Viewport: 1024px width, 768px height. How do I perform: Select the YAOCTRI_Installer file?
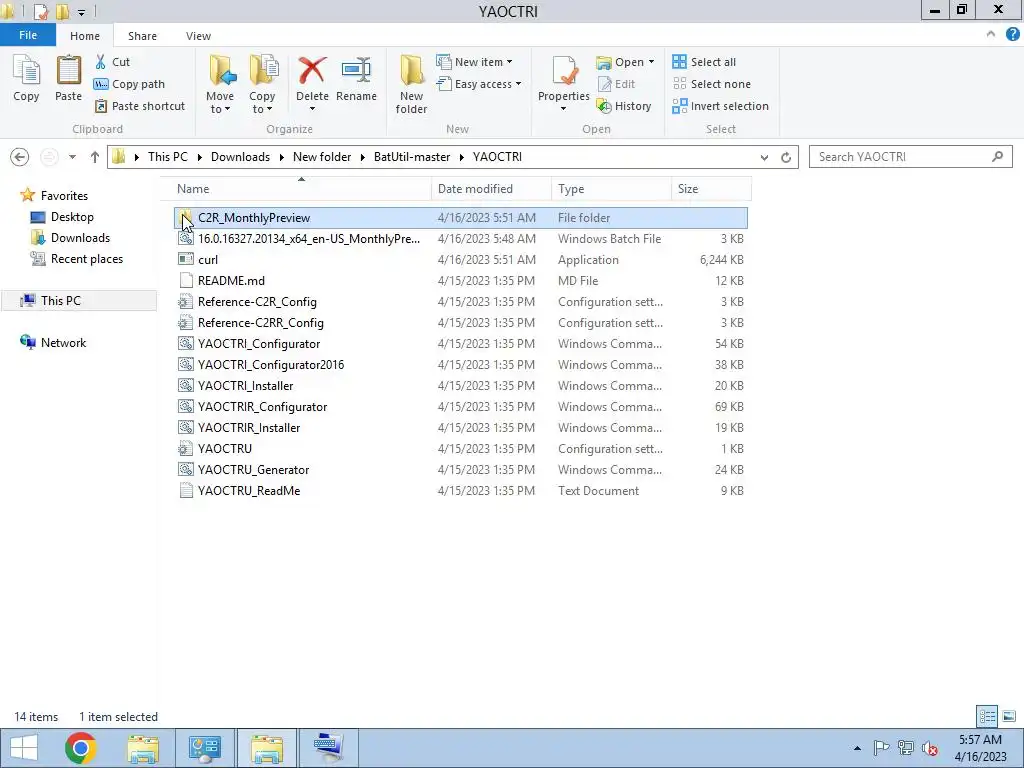(461, 386)
